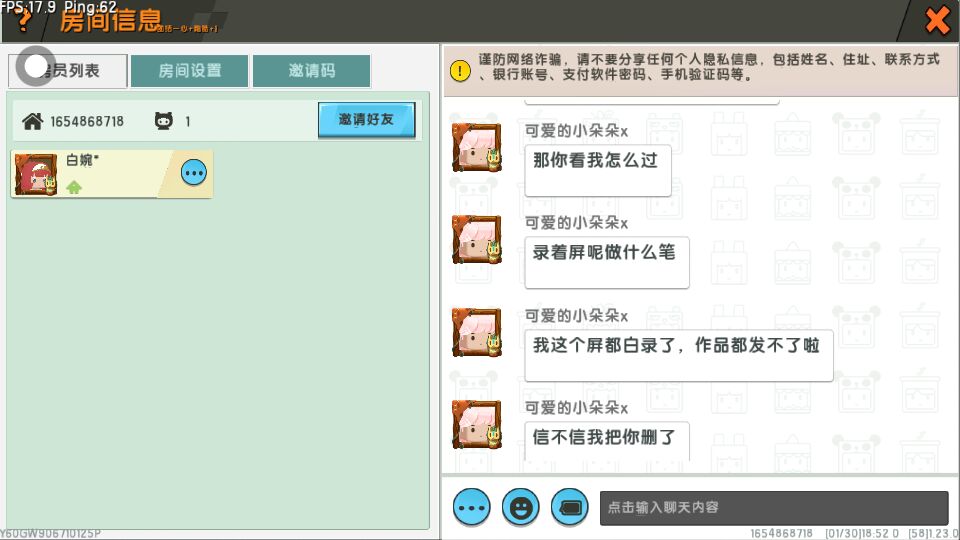Click 白婉's avatar in member list
Viewport: 960px width, 540px height.
click(36, 174)
